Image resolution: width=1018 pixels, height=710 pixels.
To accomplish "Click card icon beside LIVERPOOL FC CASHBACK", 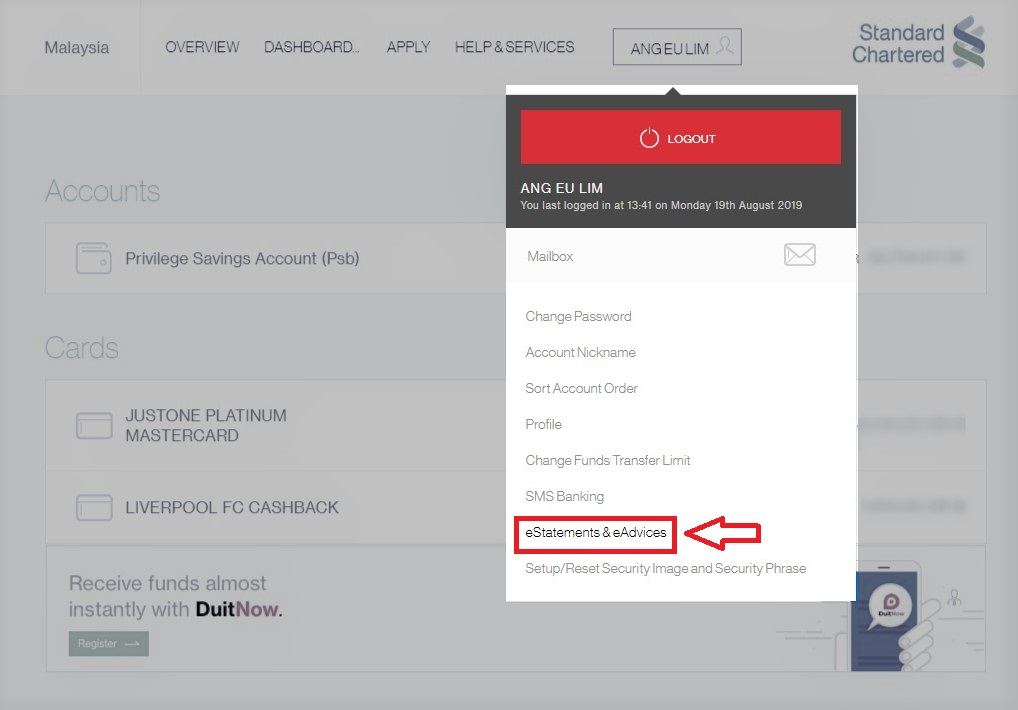I will (94, 508).
